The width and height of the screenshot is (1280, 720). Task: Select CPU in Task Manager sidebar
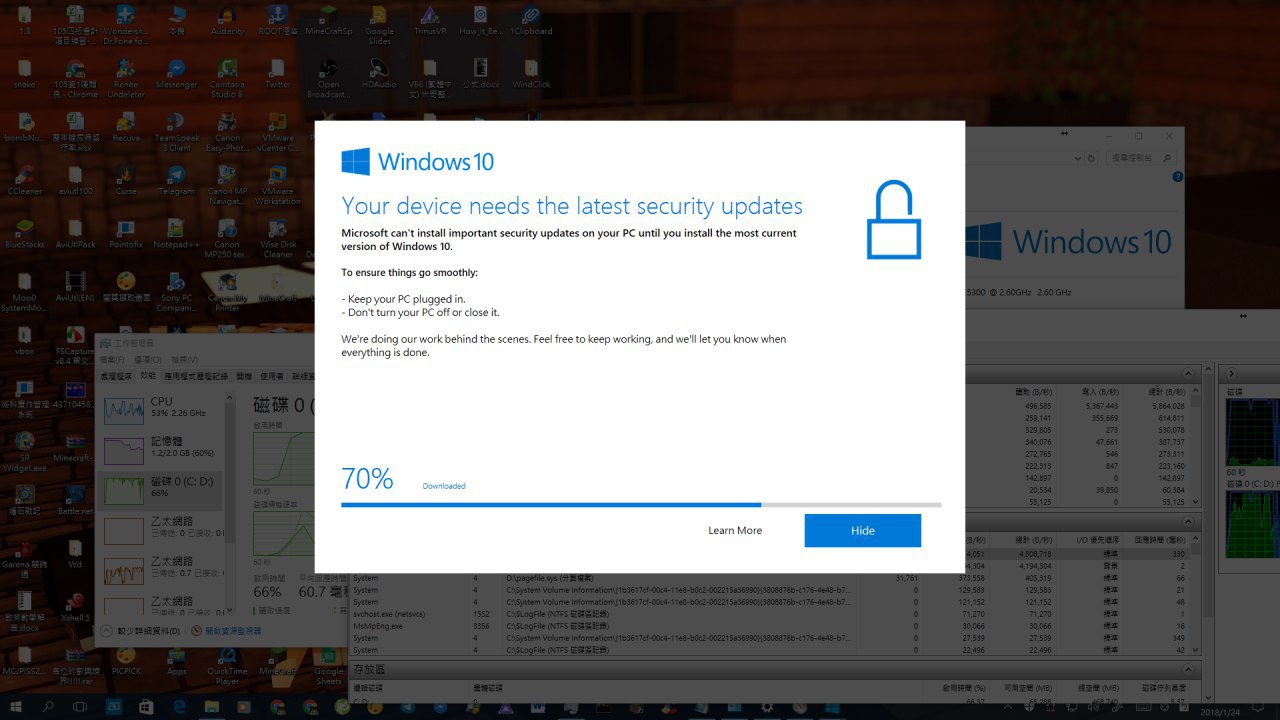tap(160, 407)
